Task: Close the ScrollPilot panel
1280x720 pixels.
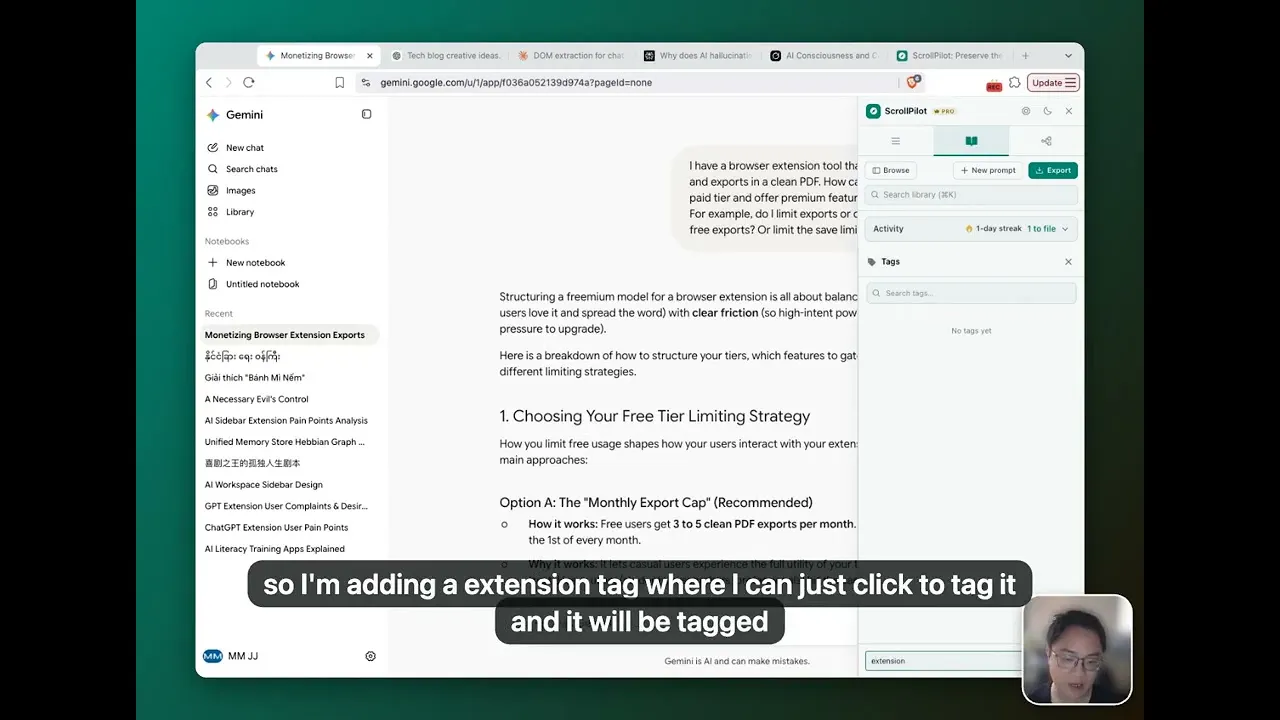Action: (1069, 111)
